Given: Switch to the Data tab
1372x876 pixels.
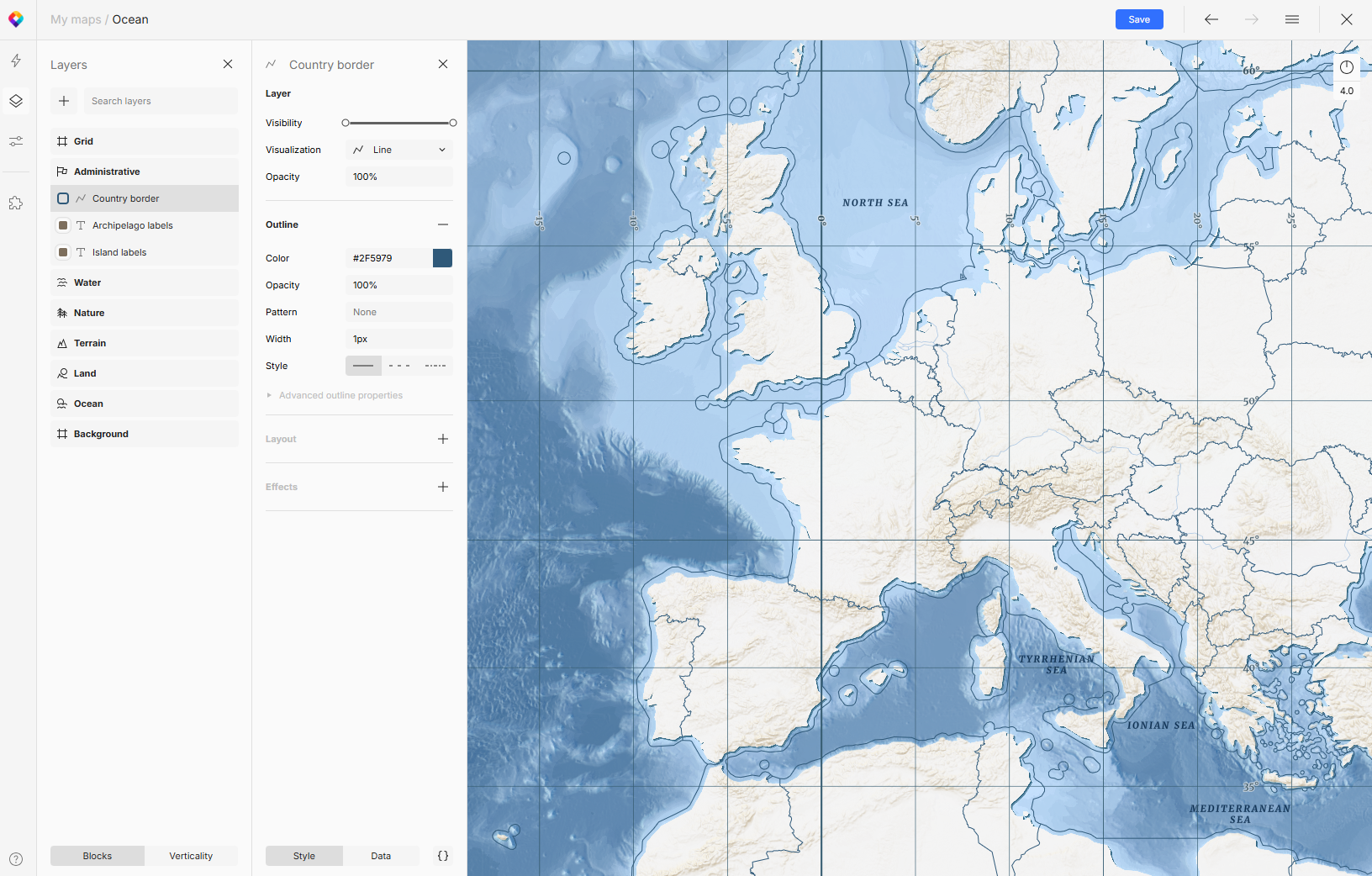Looking at the screenshot, I should (x=381, y=855).
